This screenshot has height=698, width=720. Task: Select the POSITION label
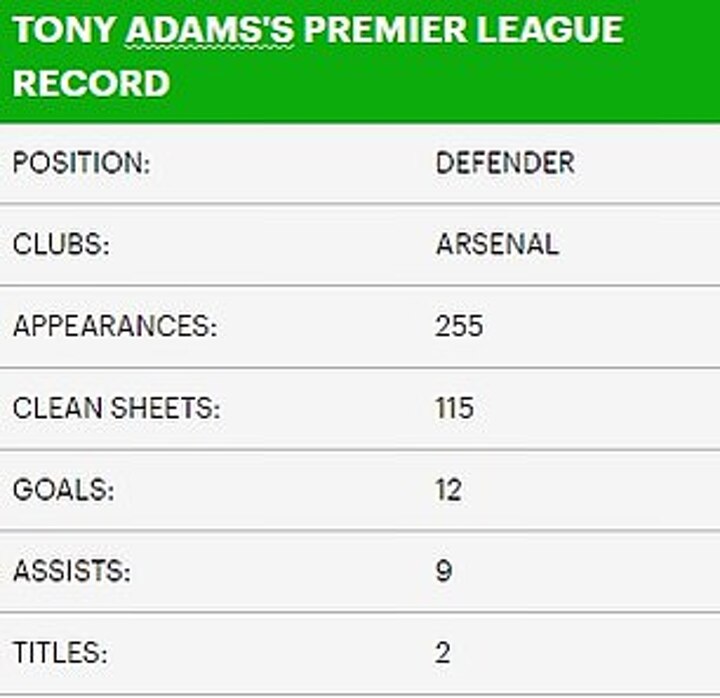81,163
